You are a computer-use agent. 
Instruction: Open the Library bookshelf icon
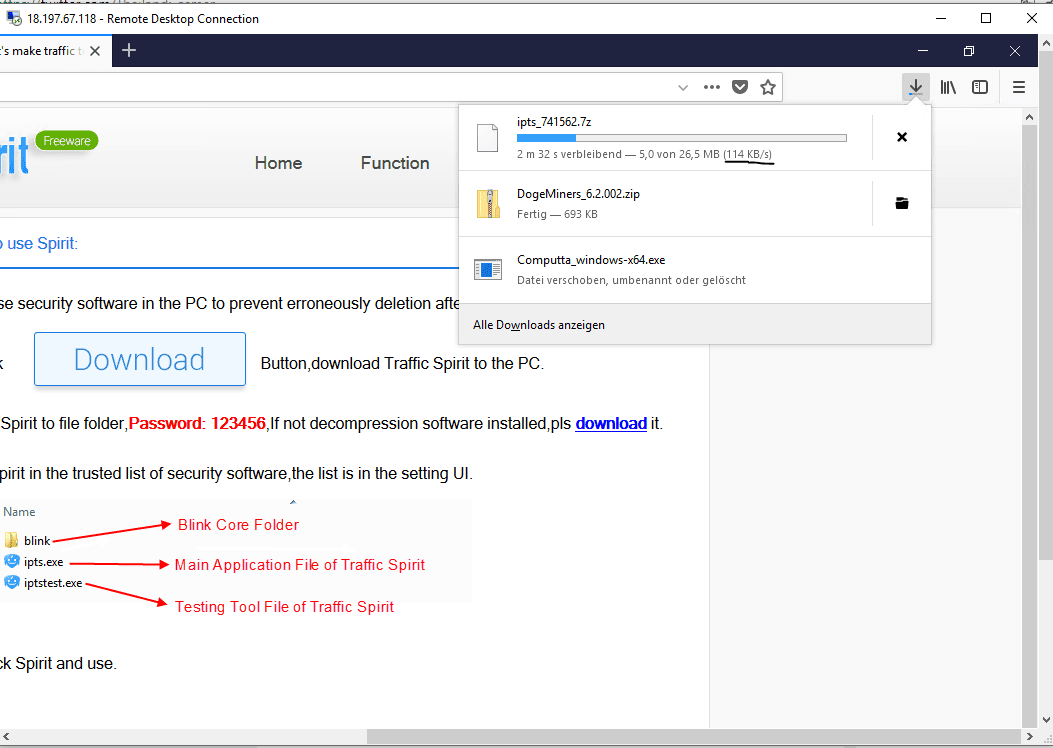948,87
